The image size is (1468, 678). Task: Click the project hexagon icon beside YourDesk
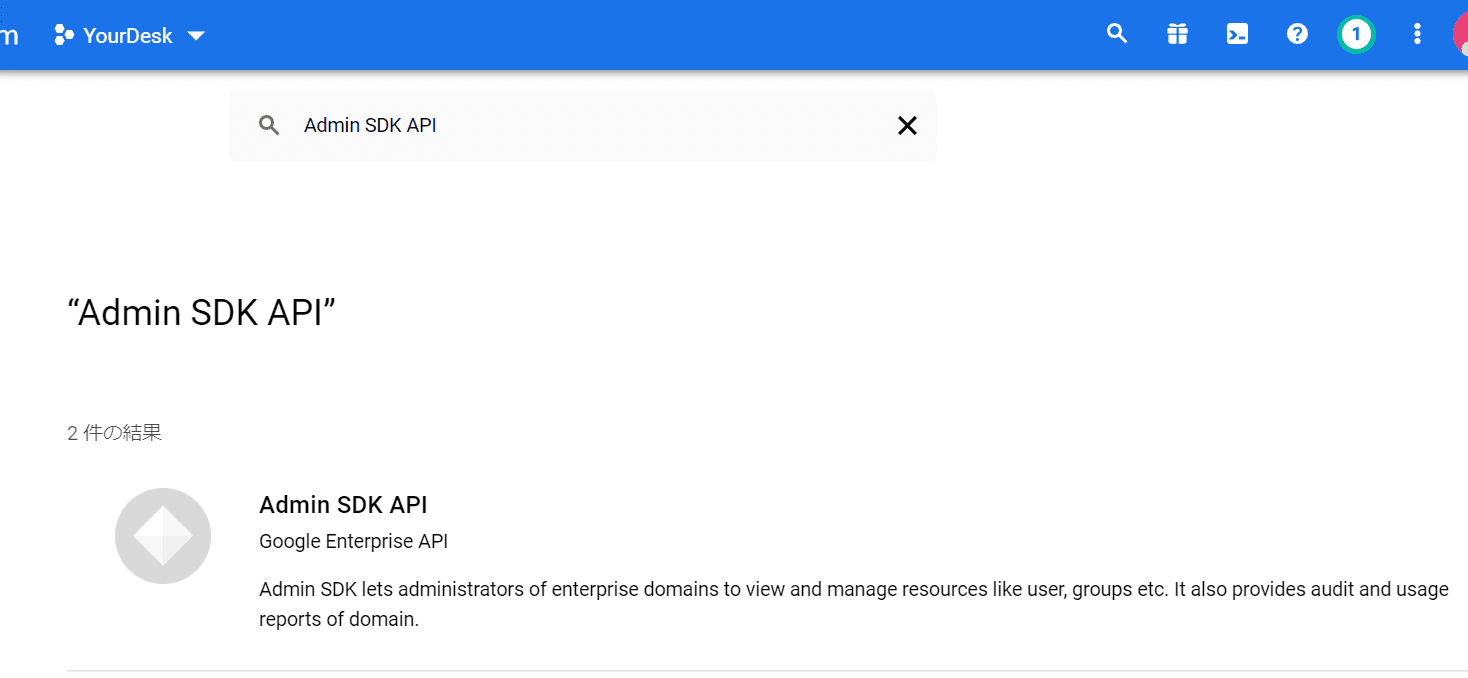[64, 36]
